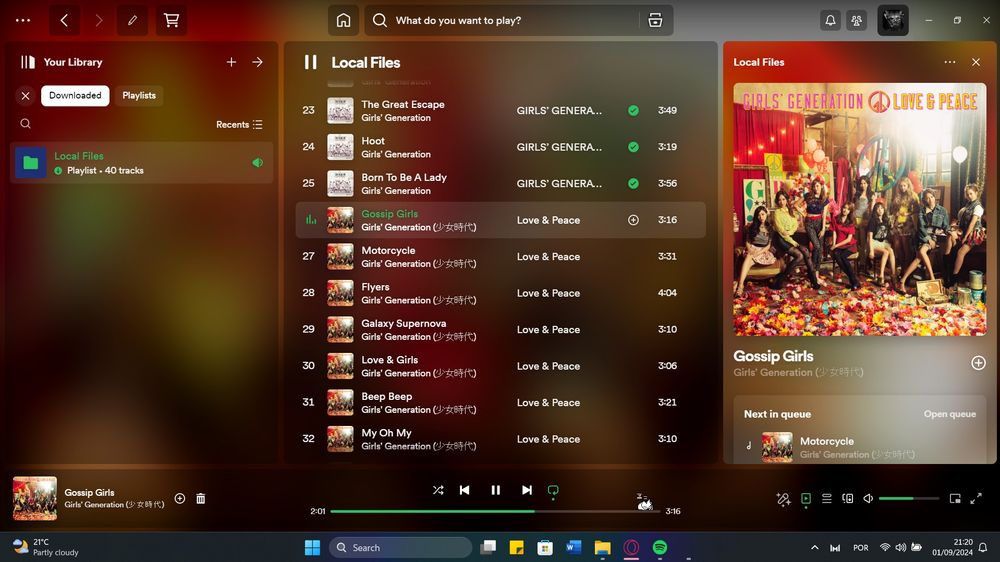Click the Love & Peace album cover art

[x=860, y=209]
